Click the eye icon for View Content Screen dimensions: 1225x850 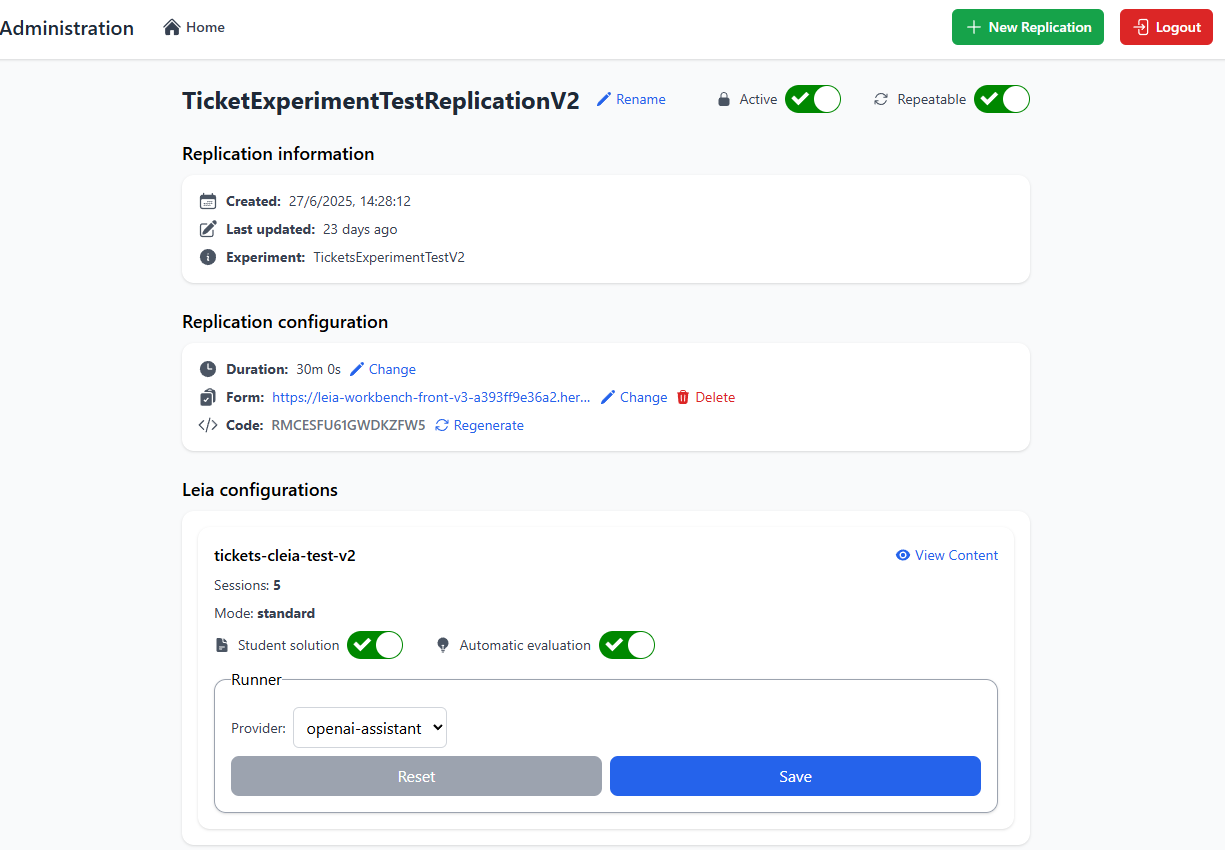(x=903, y=555)
